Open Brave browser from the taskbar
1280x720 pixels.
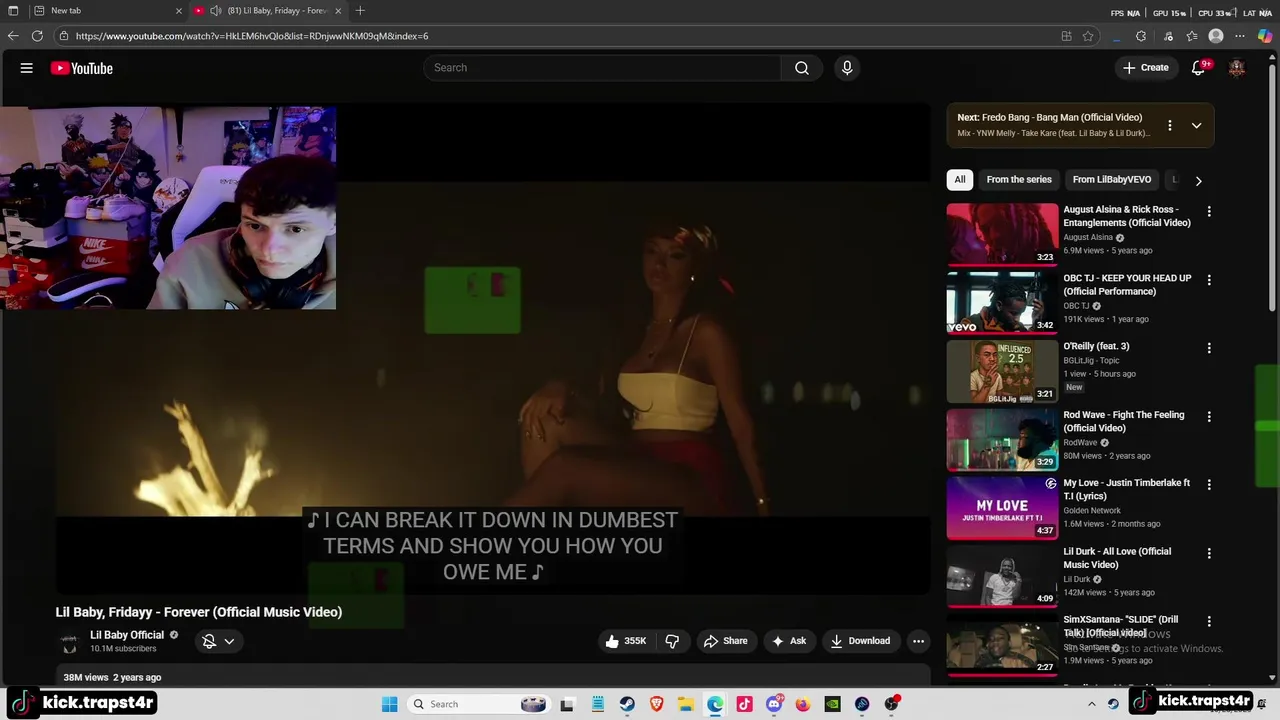(657, 704)
